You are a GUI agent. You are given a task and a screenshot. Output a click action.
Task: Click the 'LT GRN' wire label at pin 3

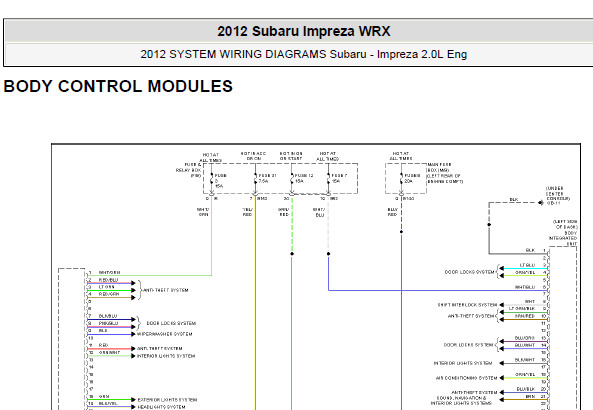(x=107, y=287)
